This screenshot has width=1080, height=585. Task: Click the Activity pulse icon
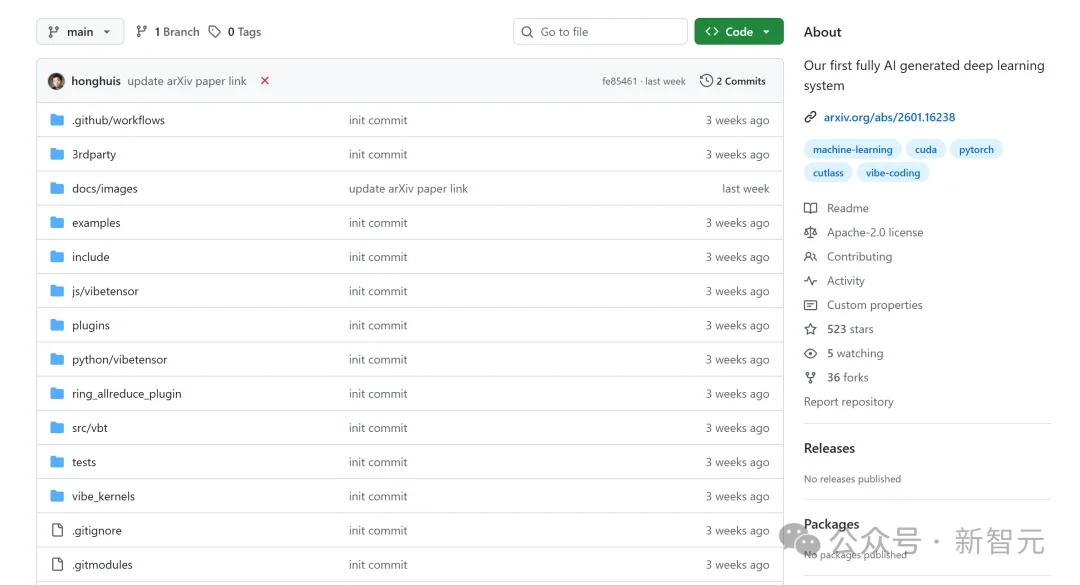click(x=811, y=281)
